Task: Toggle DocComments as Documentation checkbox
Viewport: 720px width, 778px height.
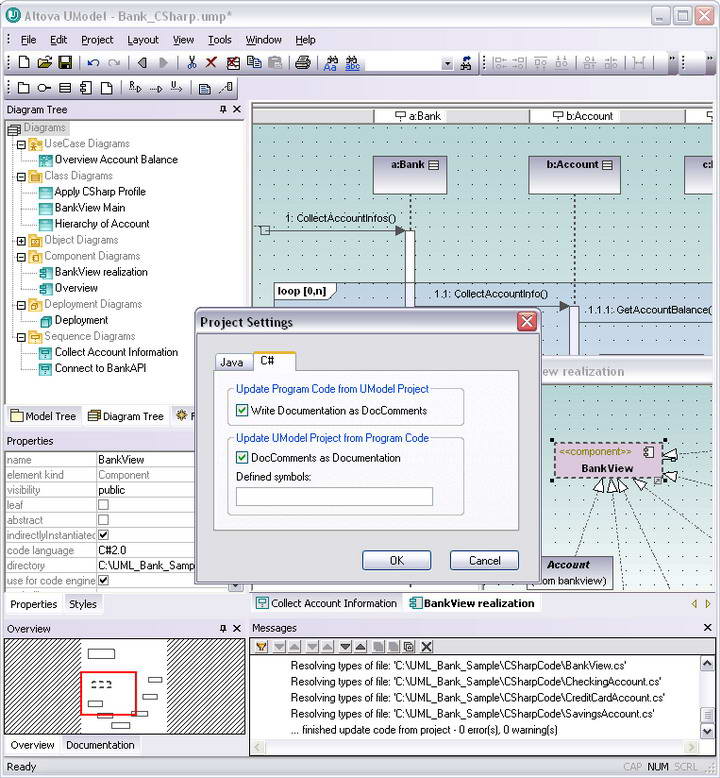Action: pos(242,457)
